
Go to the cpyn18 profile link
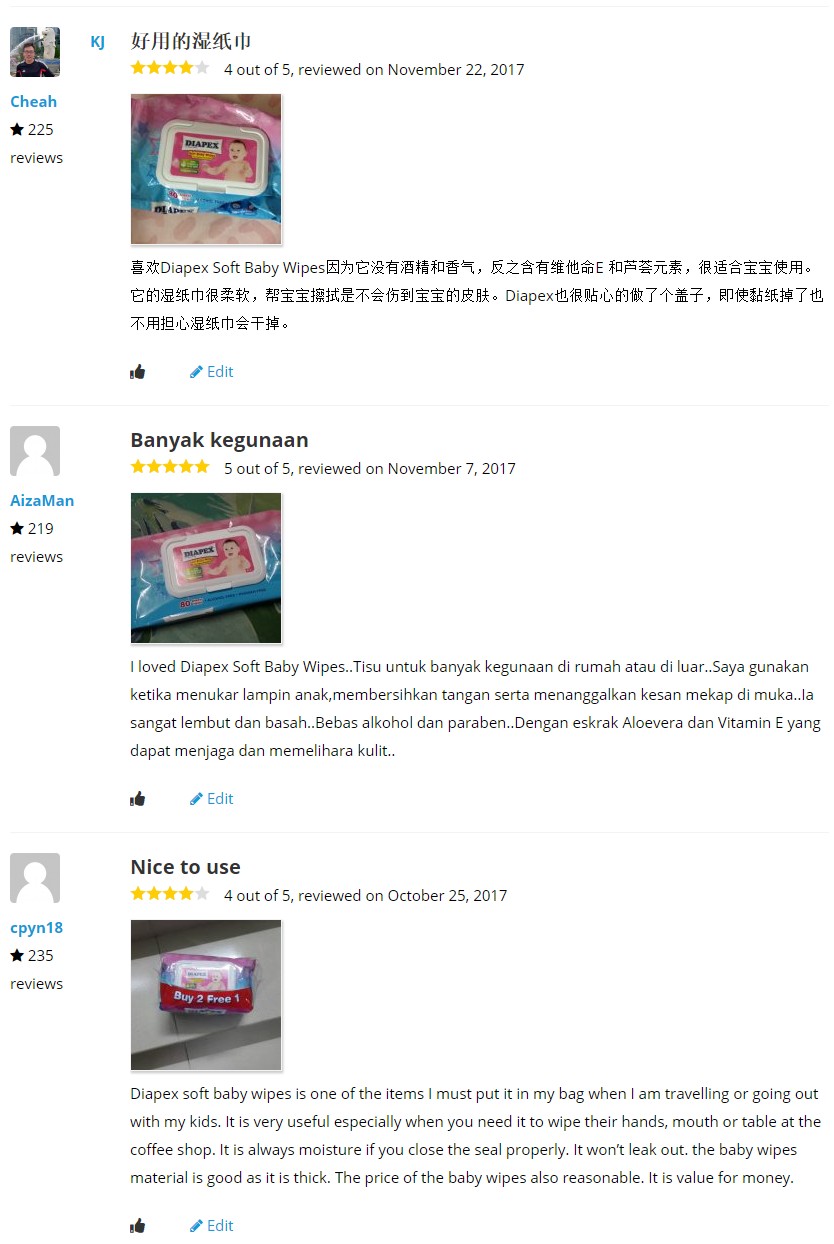click(x=36, y=927)
